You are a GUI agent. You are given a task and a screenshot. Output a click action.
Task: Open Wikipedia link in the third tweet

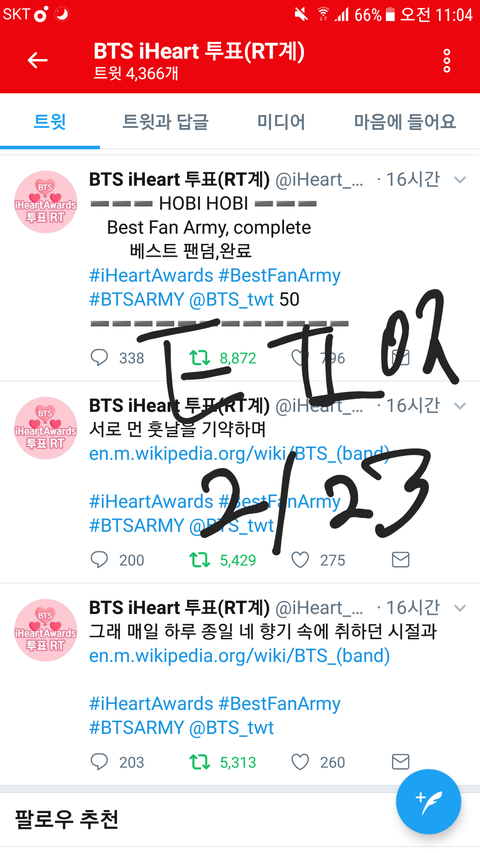[239, 656]
